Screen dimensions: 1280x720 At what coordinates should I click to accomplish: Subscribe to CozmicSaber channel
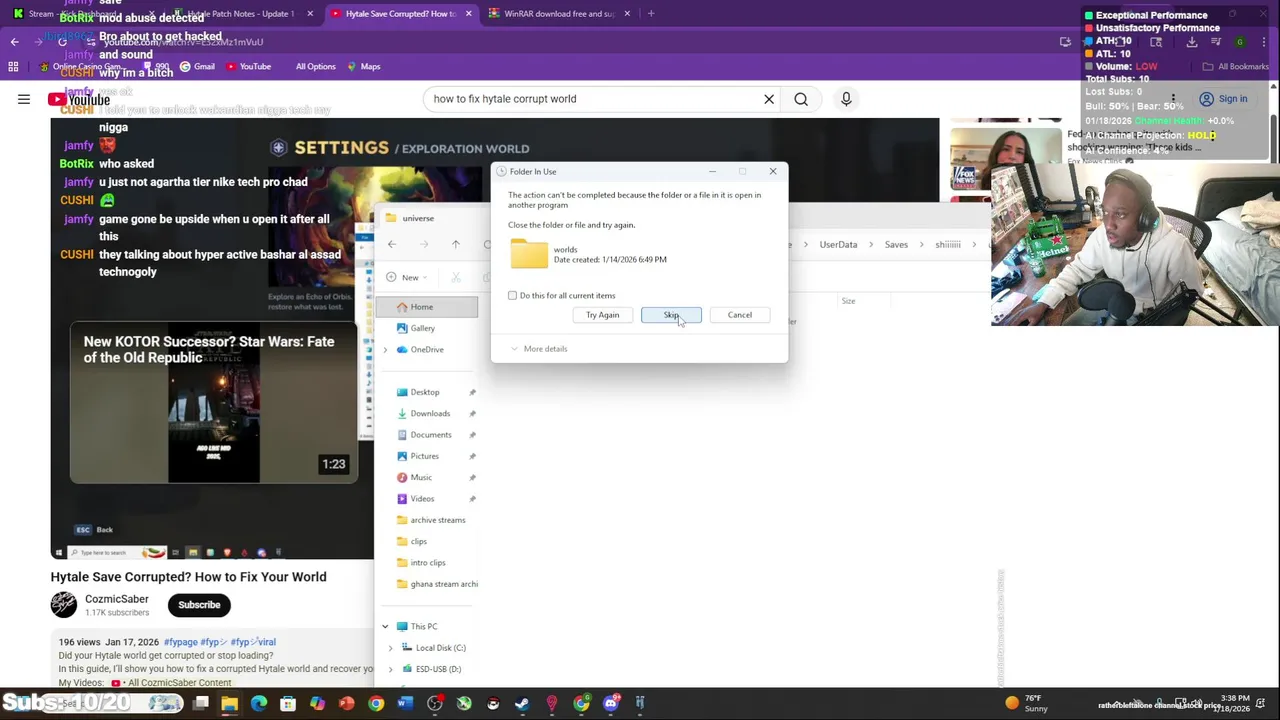pyautogui.click(x=199, y=605)
